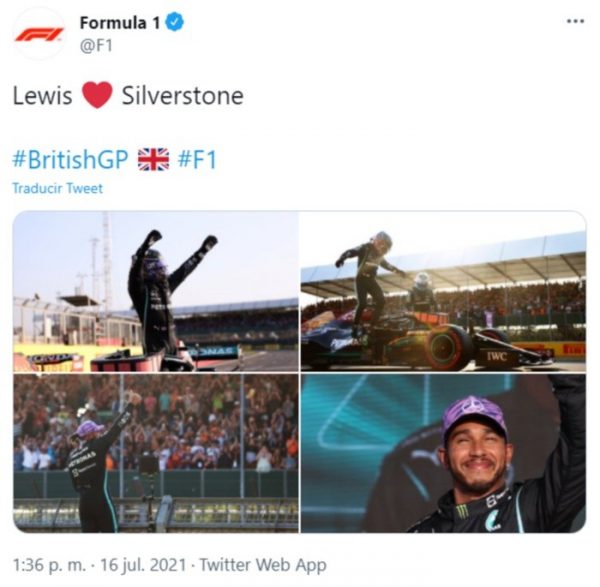The width and height of the screenshot is (600, 587).
Task: Open the tweet's more options ellipsis
Action: coord(574,21)
